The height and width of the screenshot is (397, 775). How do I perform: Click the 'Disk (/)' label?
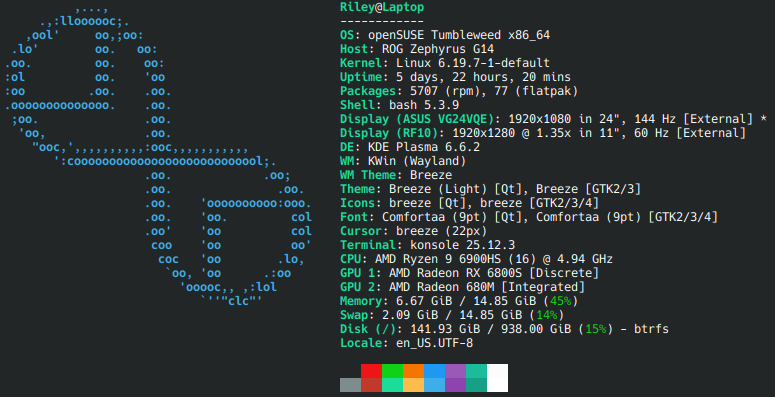[x=368, y=329]
